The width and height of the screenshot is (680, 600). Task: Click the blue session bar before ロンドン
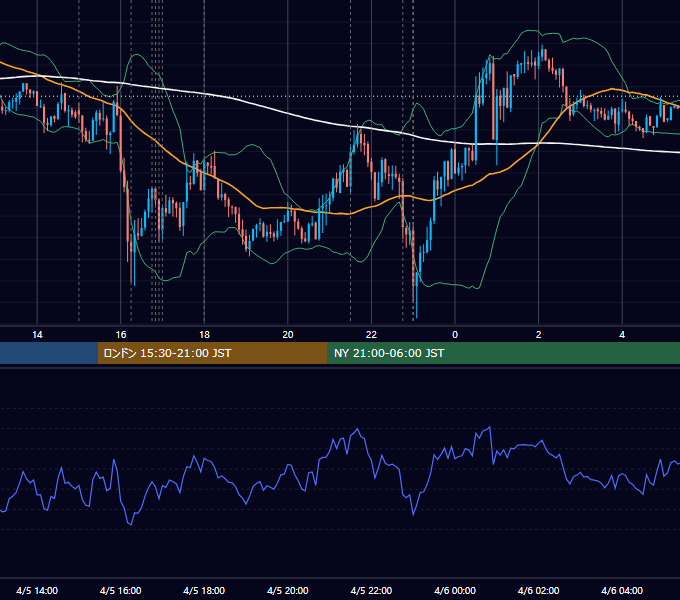coord(49,353)
